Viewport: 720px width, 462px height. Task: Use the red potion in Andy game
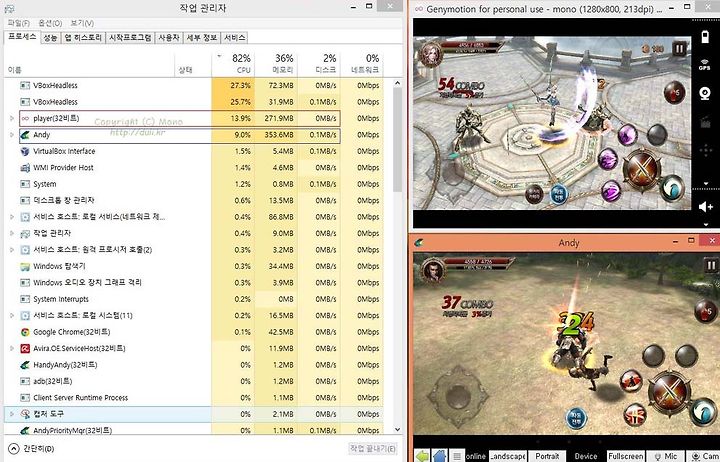pyautogui.click(x=706, y=311)
